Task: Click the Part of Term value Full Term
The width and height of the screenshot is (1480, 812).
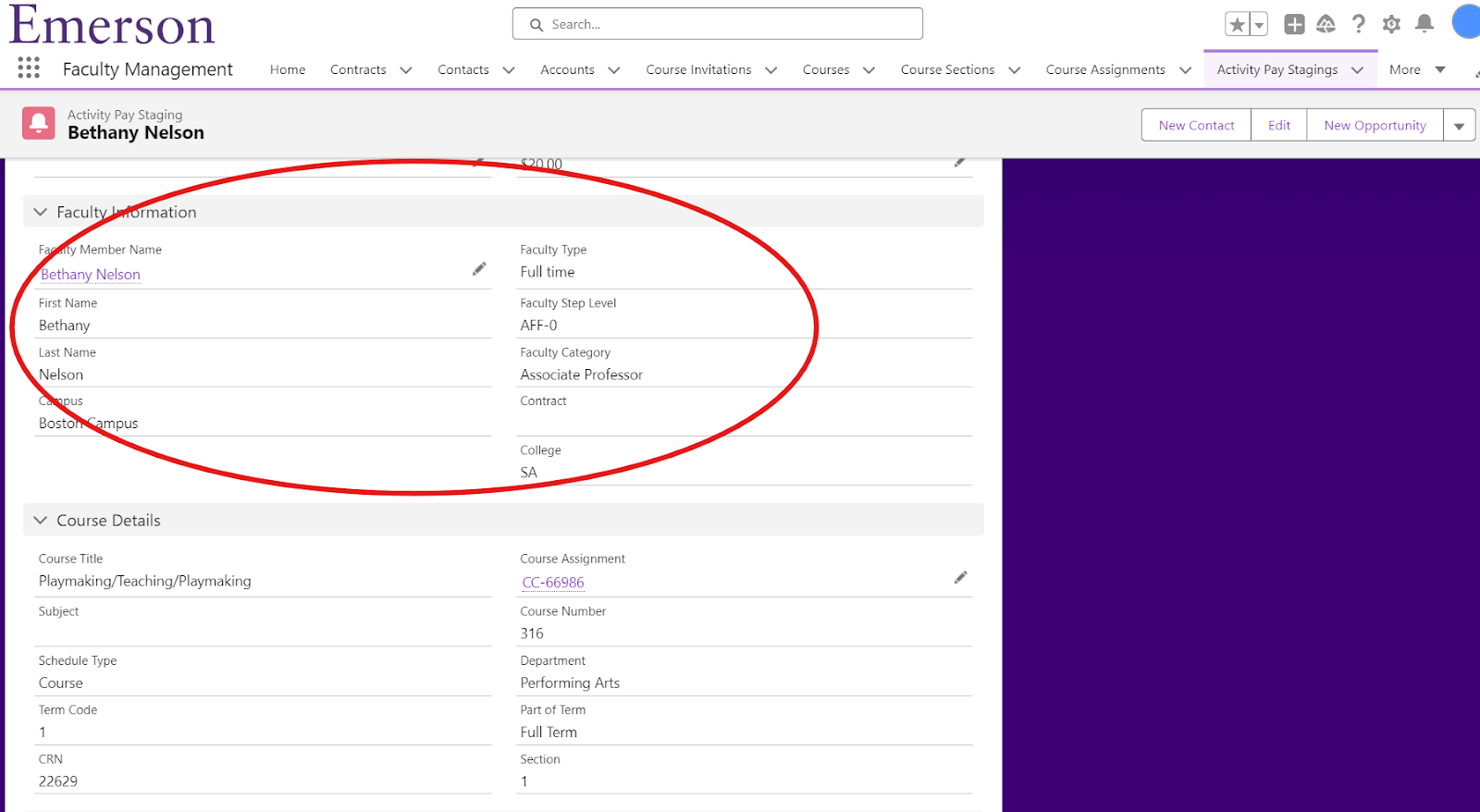Action: tap(549, 732)
